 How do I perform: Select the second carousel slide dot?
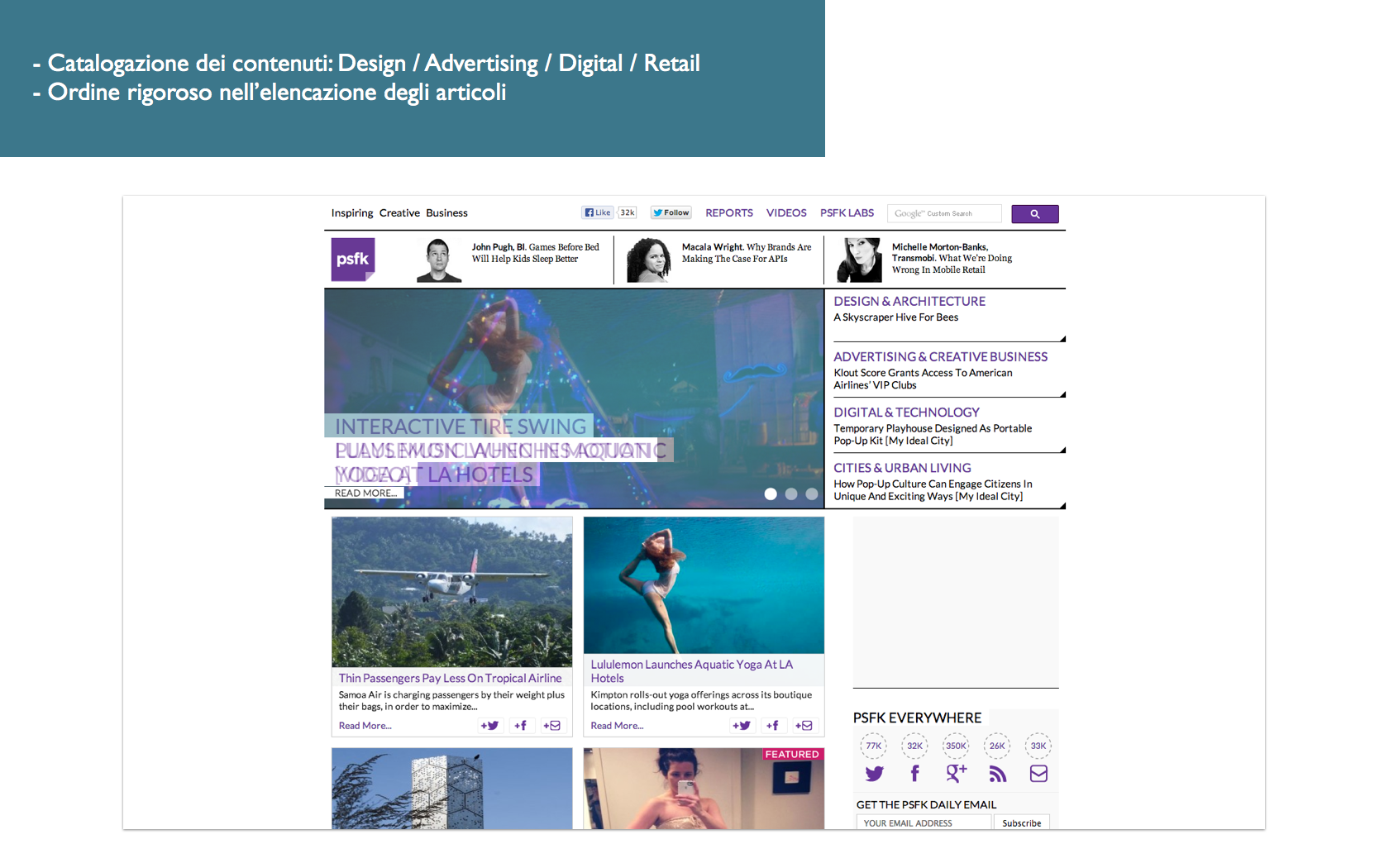[791, 494]
